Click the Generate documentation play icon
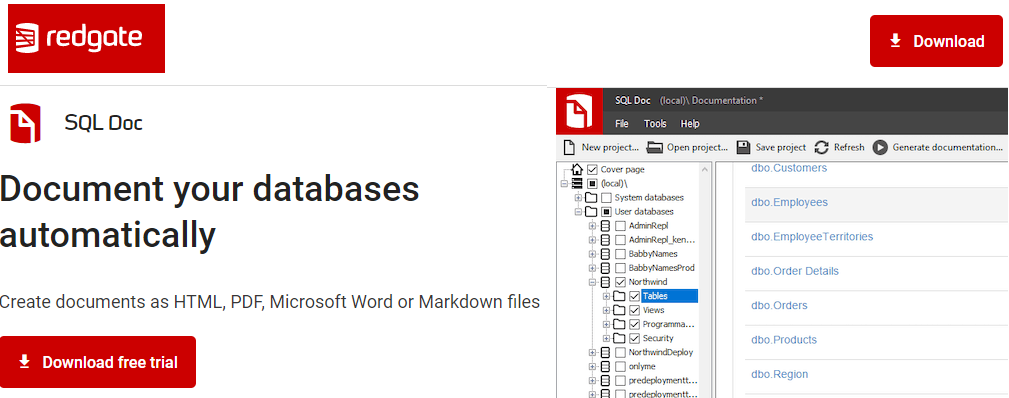This screenshot has height=398, width=1009. [880, 147]
